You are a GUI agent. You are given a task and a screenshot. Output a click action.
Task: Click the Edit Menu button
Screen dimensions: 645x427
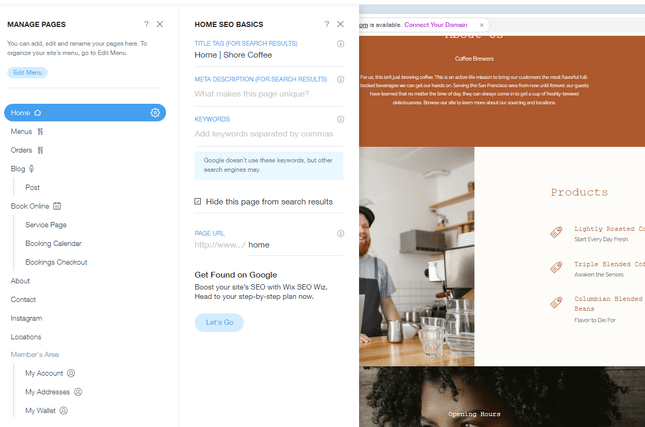(x=28, y=73)
